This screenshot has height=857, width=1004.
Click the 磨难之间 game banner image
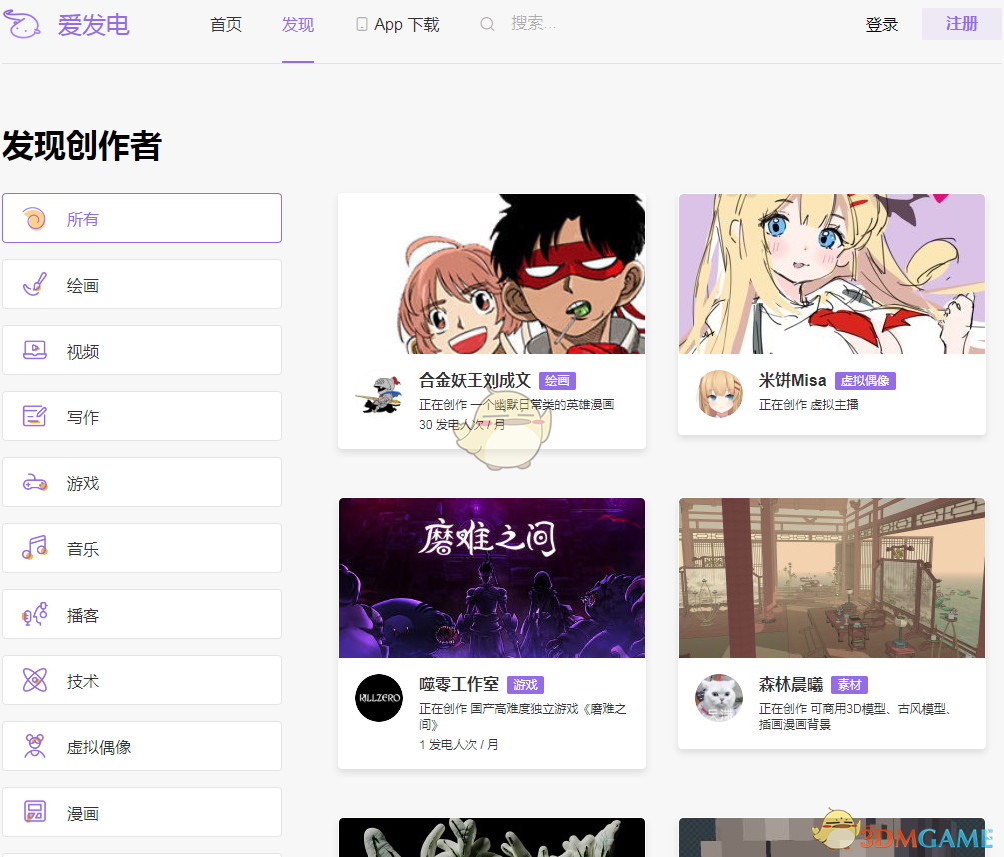(x=492, y=577)
